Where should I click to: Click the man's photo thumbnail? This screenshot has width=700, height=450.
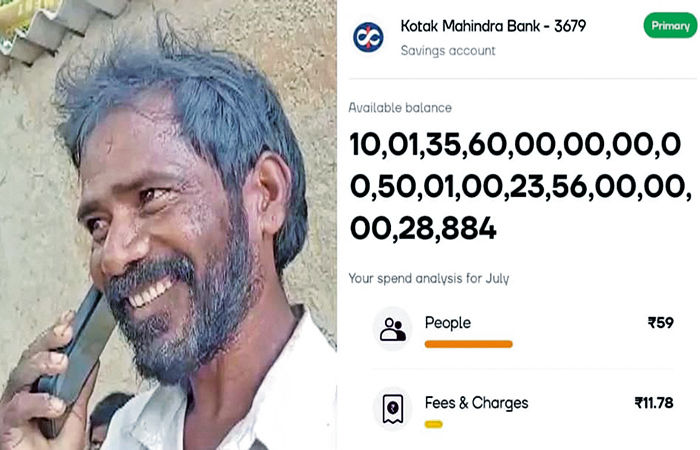point(168,225)
